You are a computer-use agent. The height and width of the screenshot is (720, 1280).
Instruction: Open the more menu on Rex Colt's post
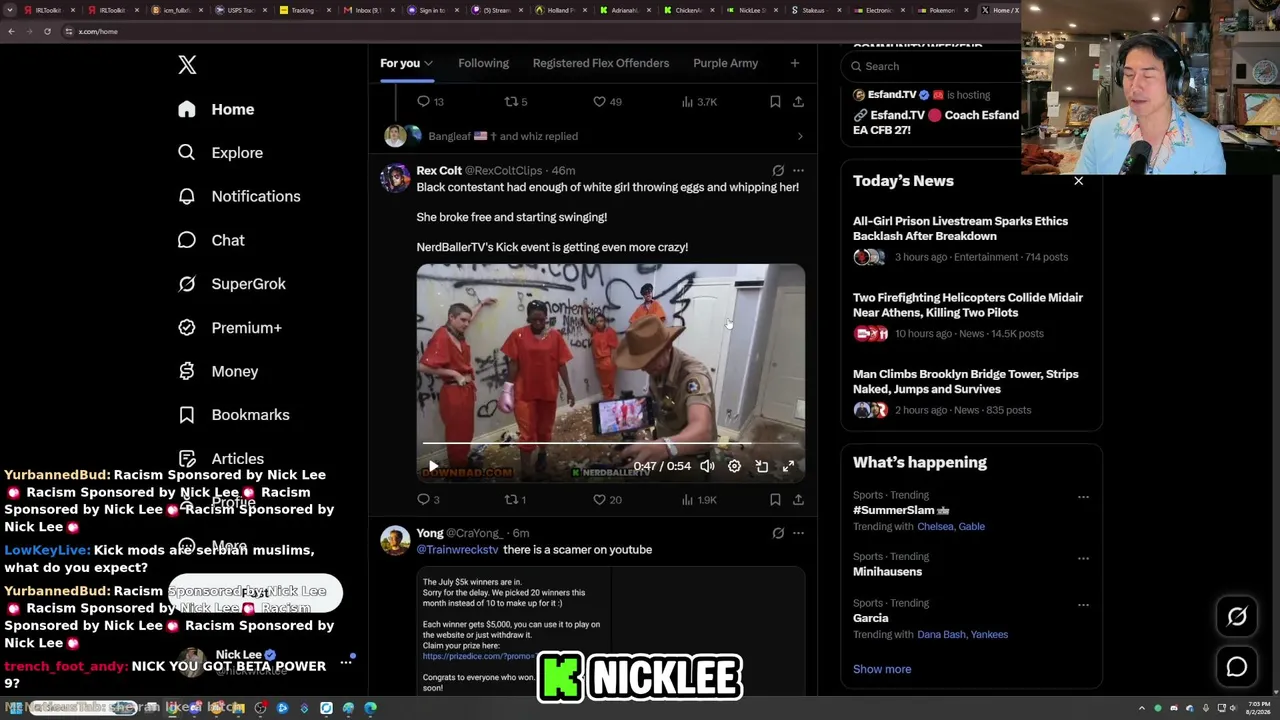[x=798, y=170]
